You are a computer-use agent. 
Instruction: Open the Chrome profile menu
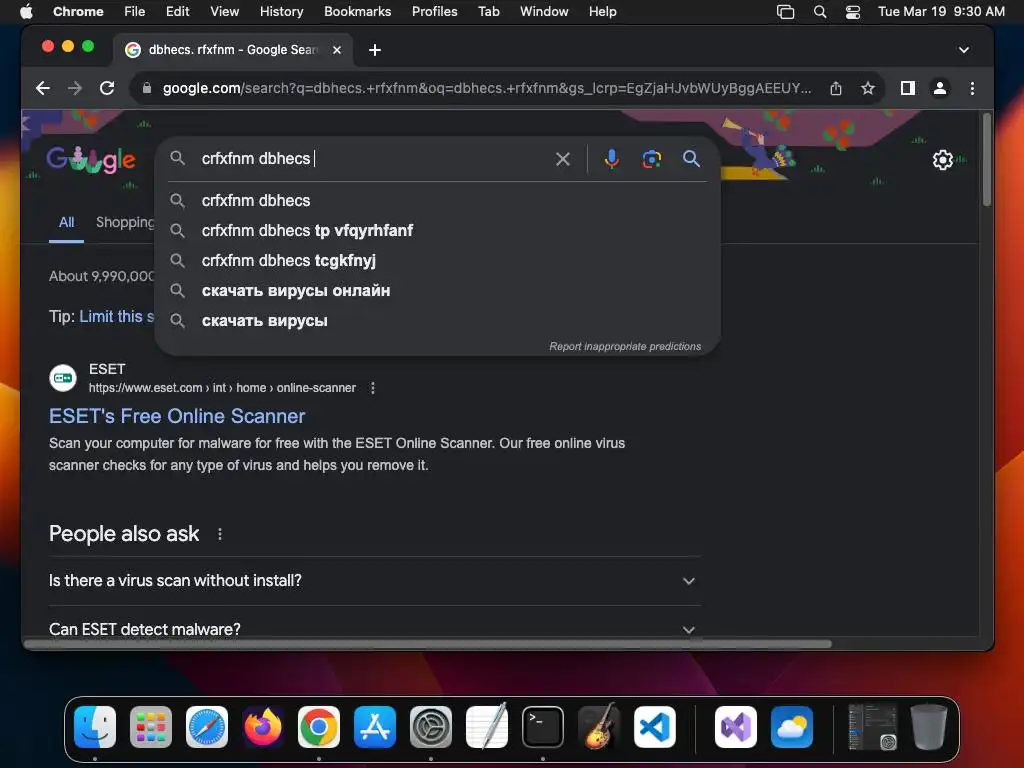pos(940,88)
